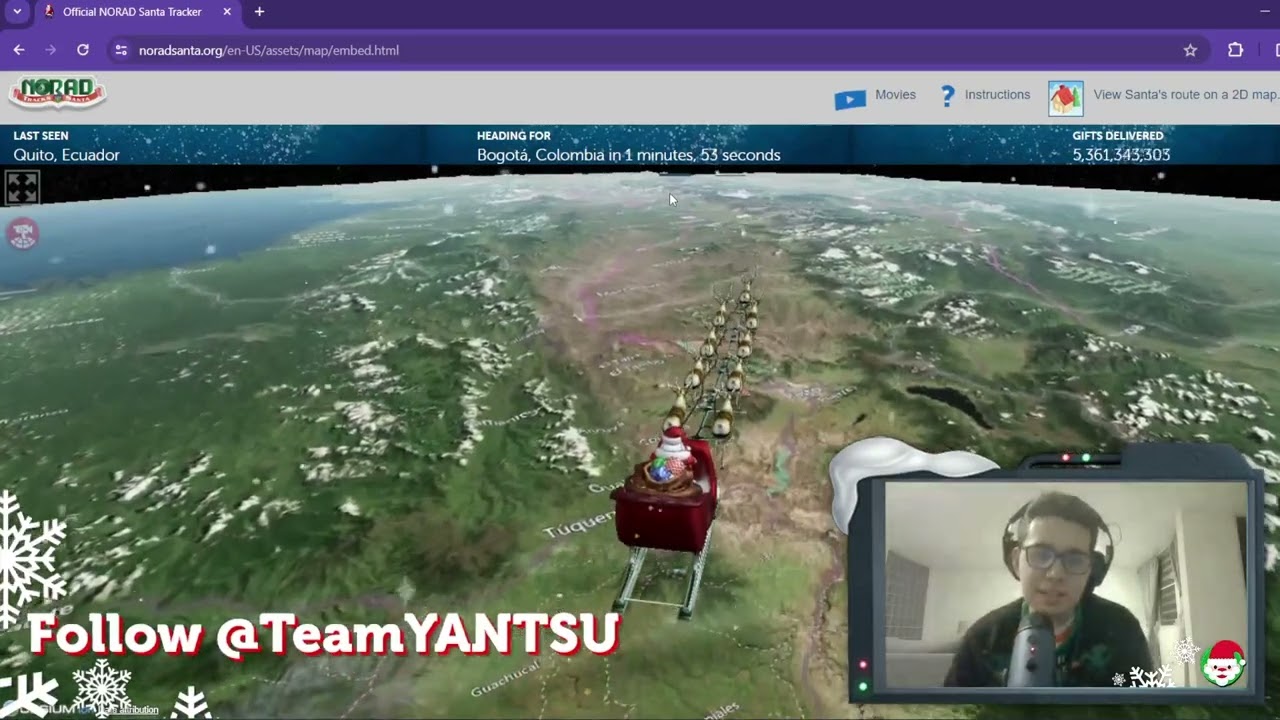Image resolution: width=1280 pixels, height=720 pixels.
Task: View Santa's route on a 2D map
Action: click(1185, 95)
